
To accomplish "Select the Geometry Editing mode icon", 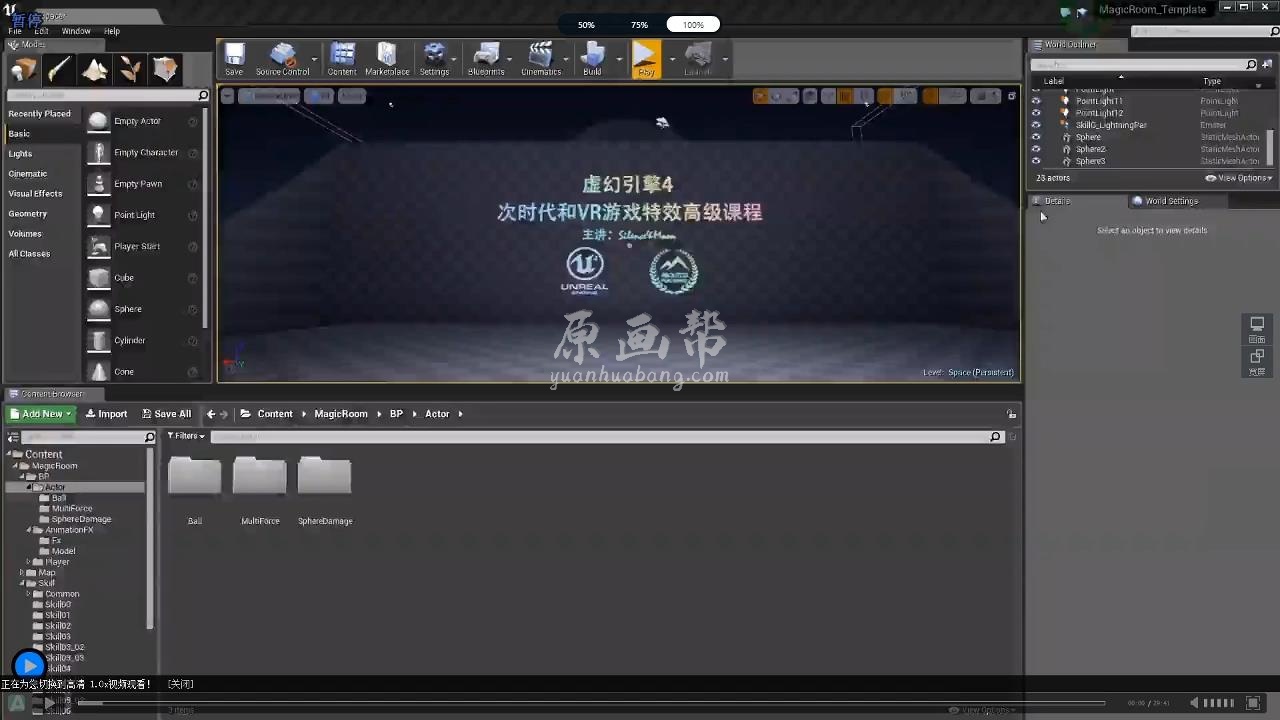I will click(x=165, y=69).
